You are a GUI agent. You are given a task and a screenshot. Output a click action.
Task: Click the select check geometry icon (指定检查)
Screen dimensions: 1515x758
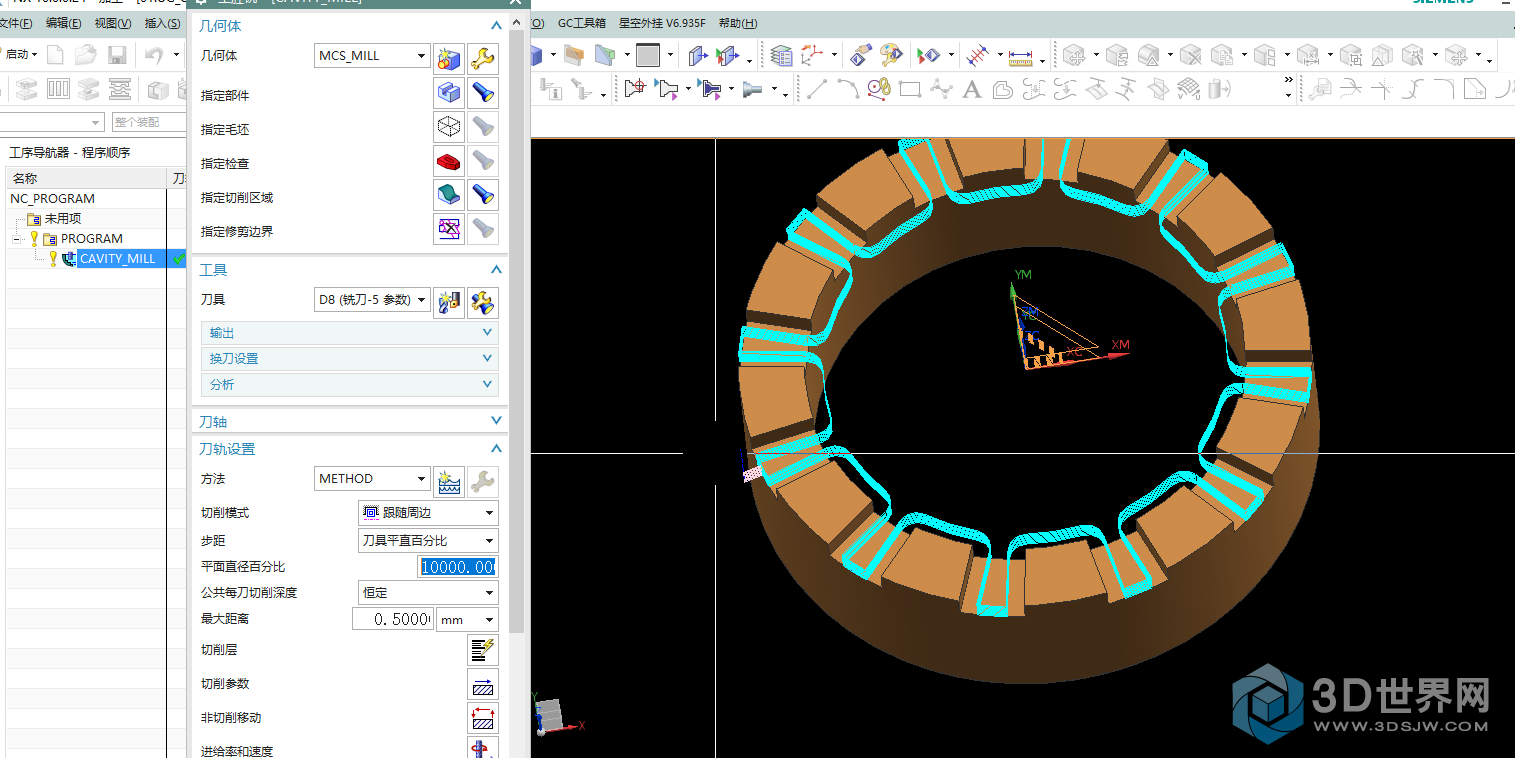(449, 161)
